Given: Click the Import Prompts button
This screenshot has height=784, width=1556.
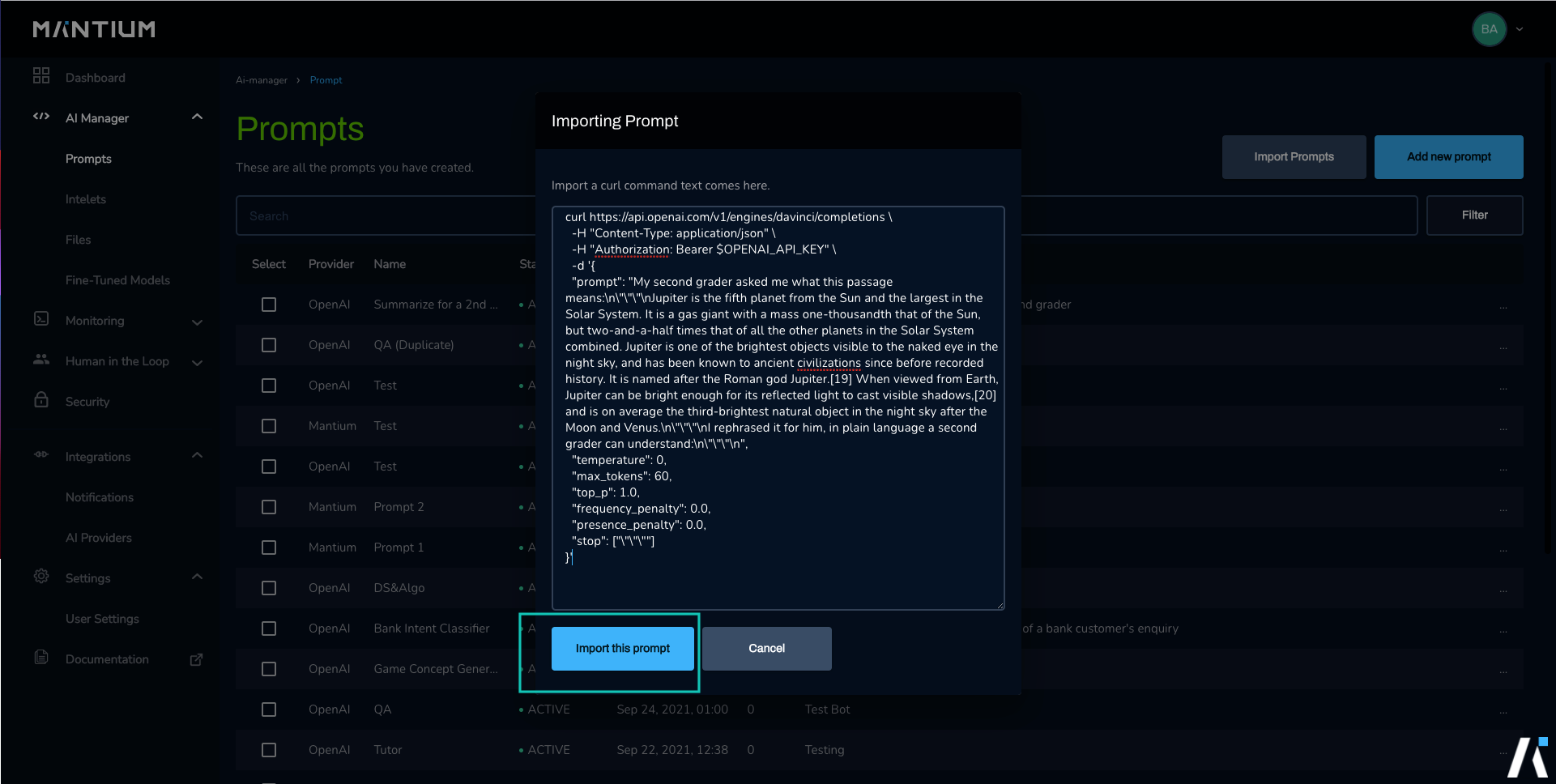Looking at the screenshot, I should pos(1294,157).
